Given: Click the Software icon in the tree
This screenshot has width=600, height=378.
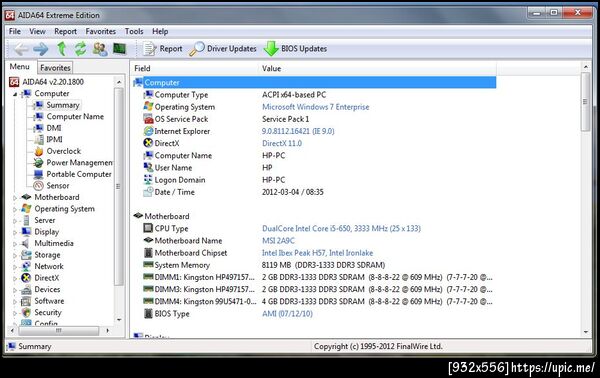Looking at the screenshot, I should pyautogui.click(x=26, y=301).
